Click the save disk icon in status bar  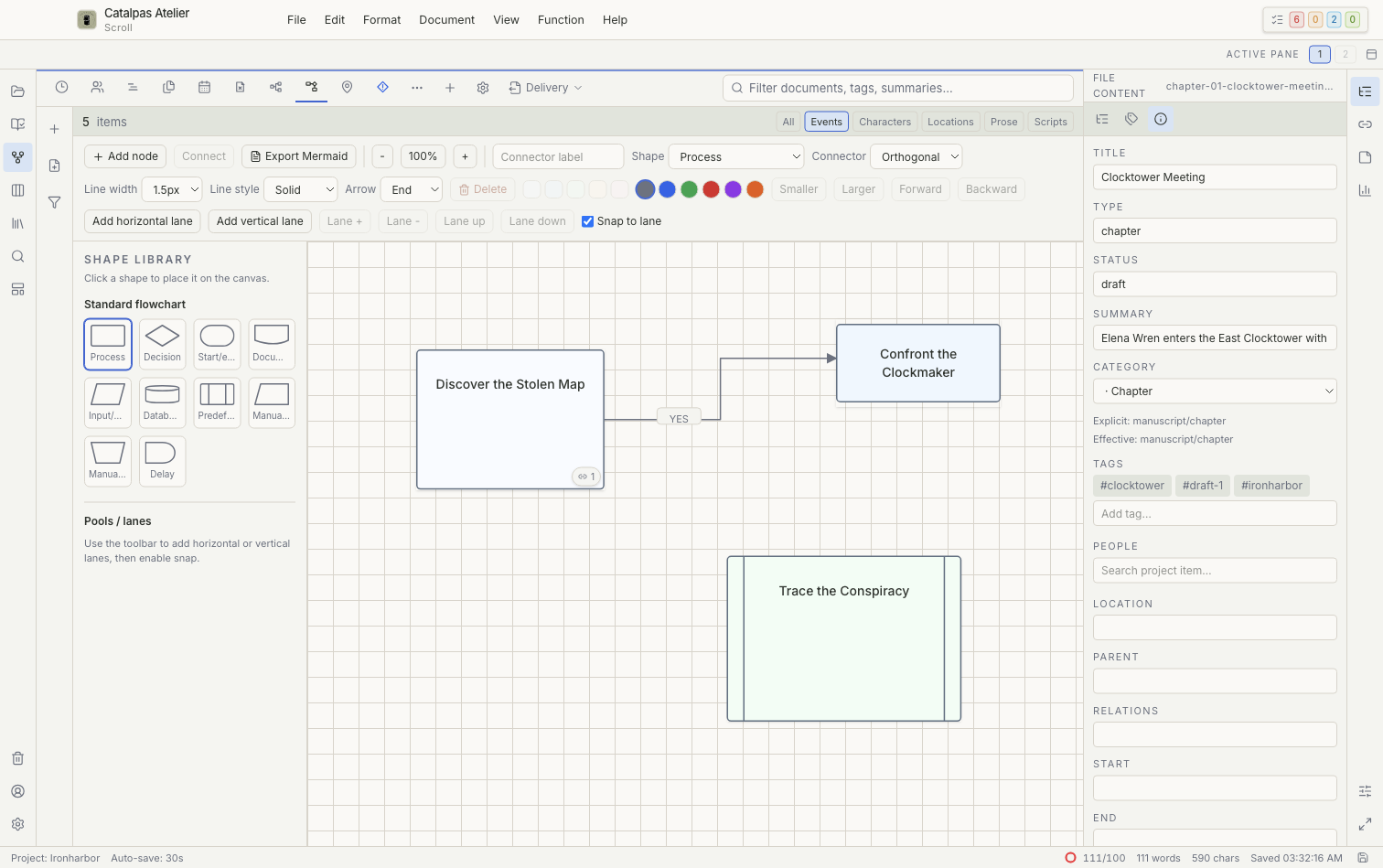coord(1363,858)
